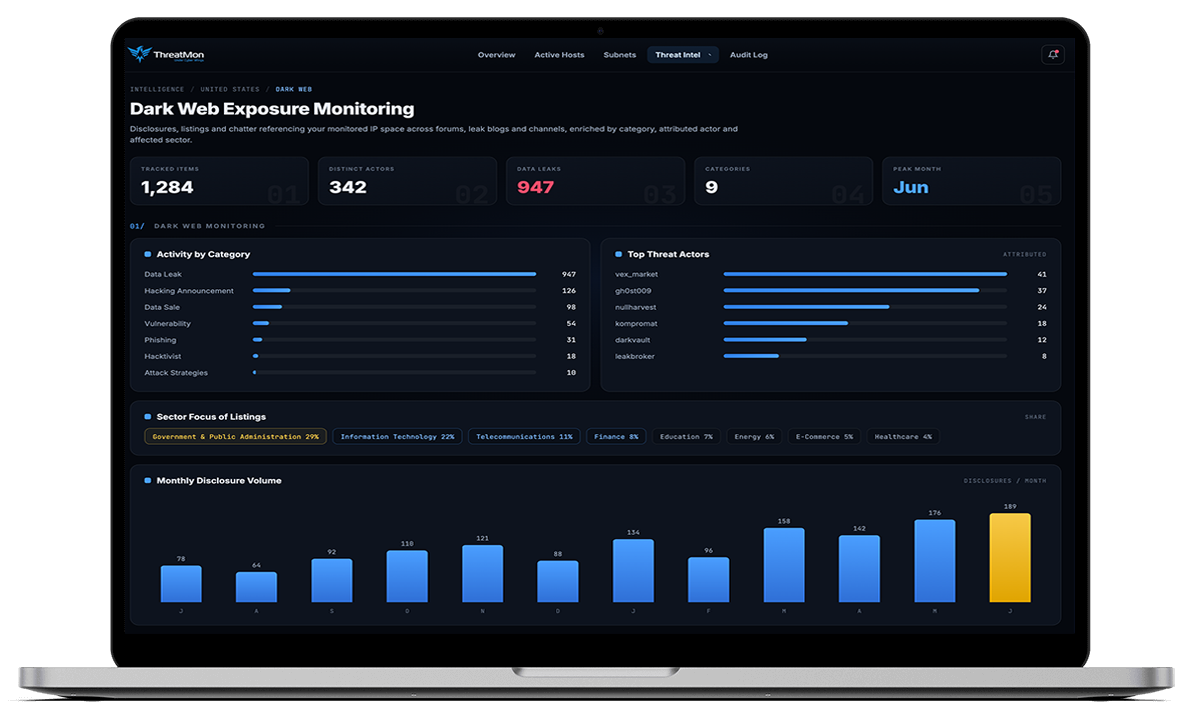The width and height of the screenshot is (1200, 716).
Task: Select the Finance 8% sector chip
Action: pyautogui.click(x=616, y=437)
